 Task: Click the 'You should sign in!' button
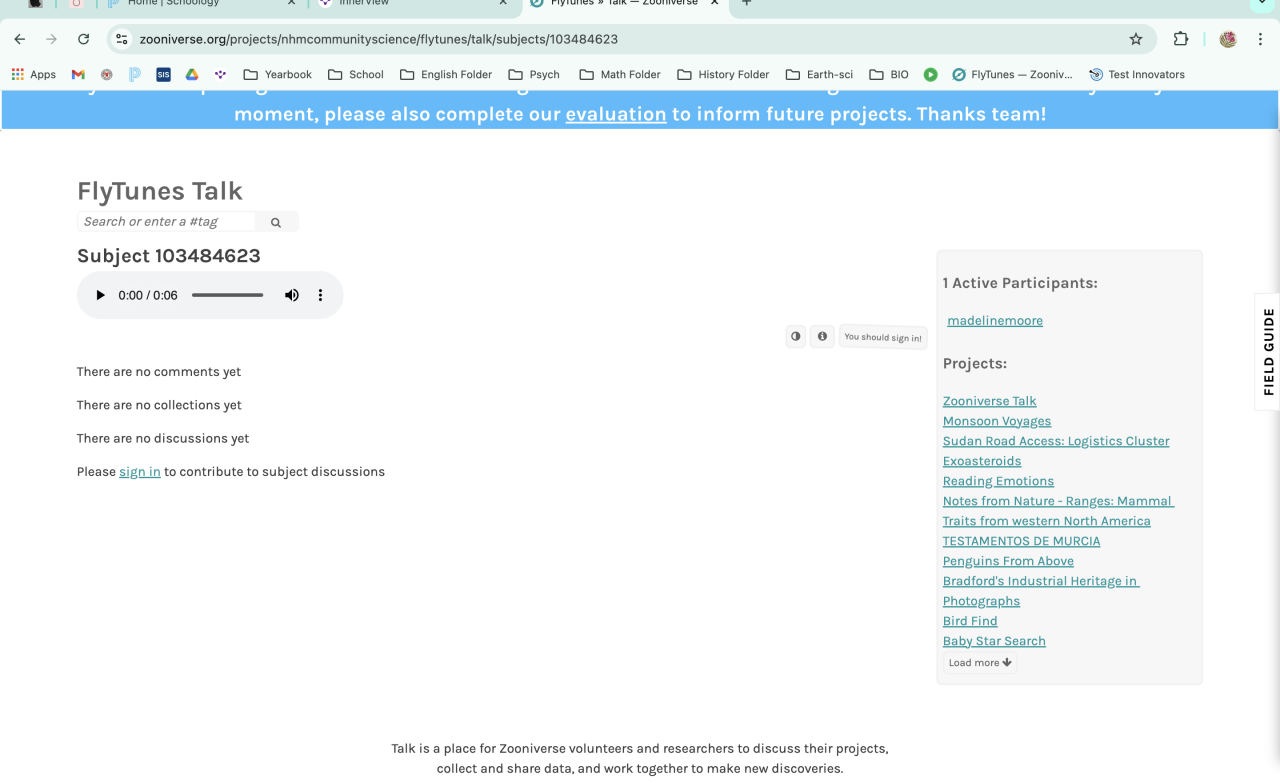click(883, 337)
